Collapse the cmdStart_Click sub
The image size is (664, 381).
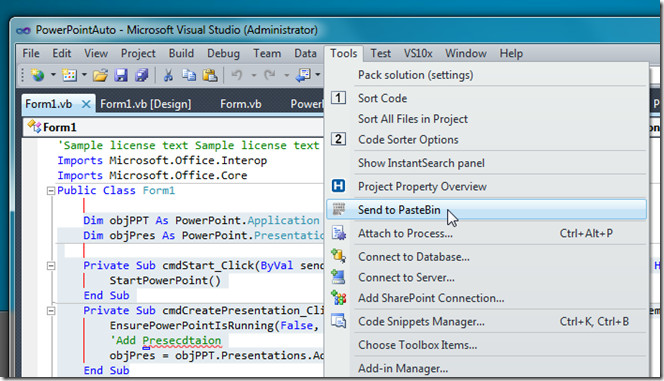tap(51, 266)
